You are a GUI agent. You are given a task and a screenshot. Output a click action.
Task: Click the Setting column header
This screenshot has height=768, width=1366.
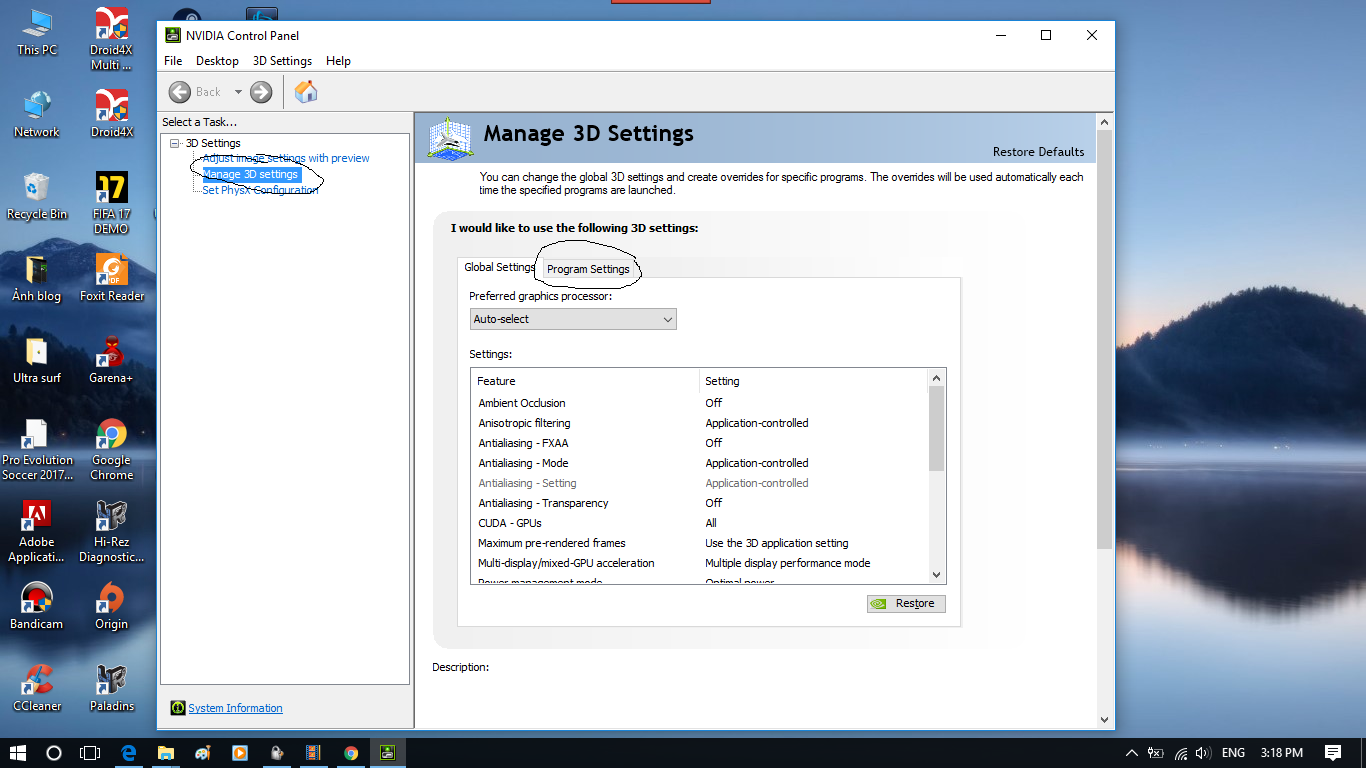coord(814,381)
